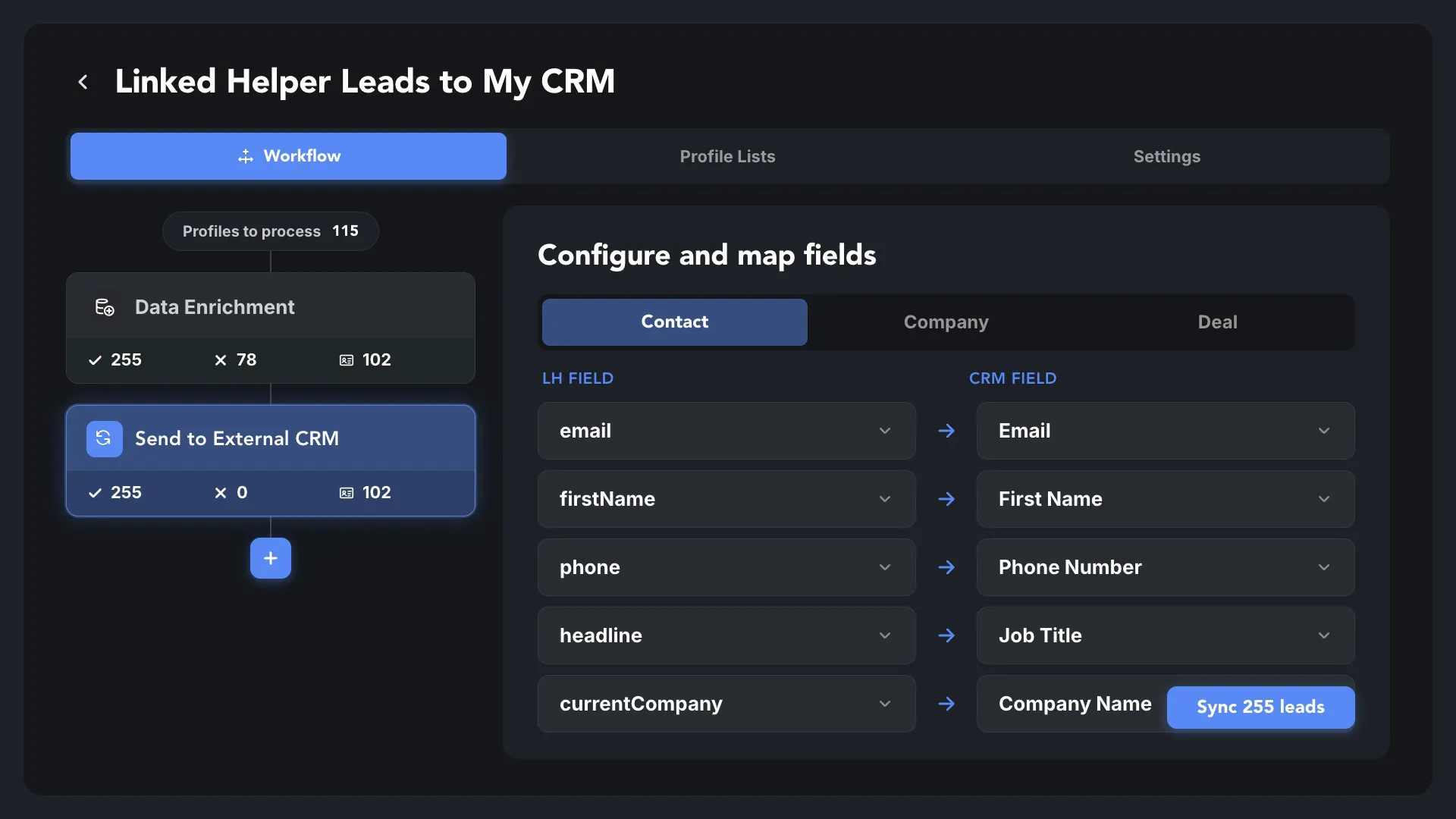Switch to the Workflow tab

pyautogui.click(x=288, y=156)
